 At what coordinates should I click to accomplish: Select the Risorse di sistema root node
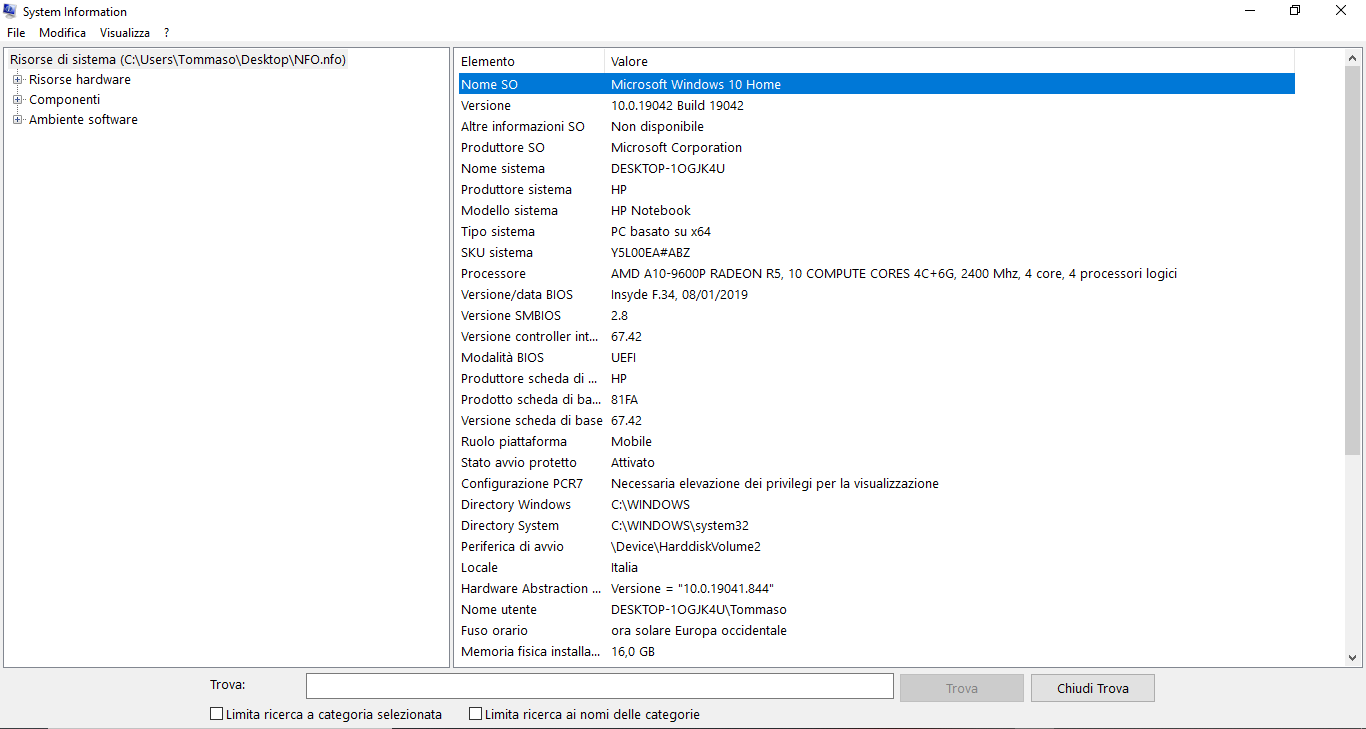[178, 59]
